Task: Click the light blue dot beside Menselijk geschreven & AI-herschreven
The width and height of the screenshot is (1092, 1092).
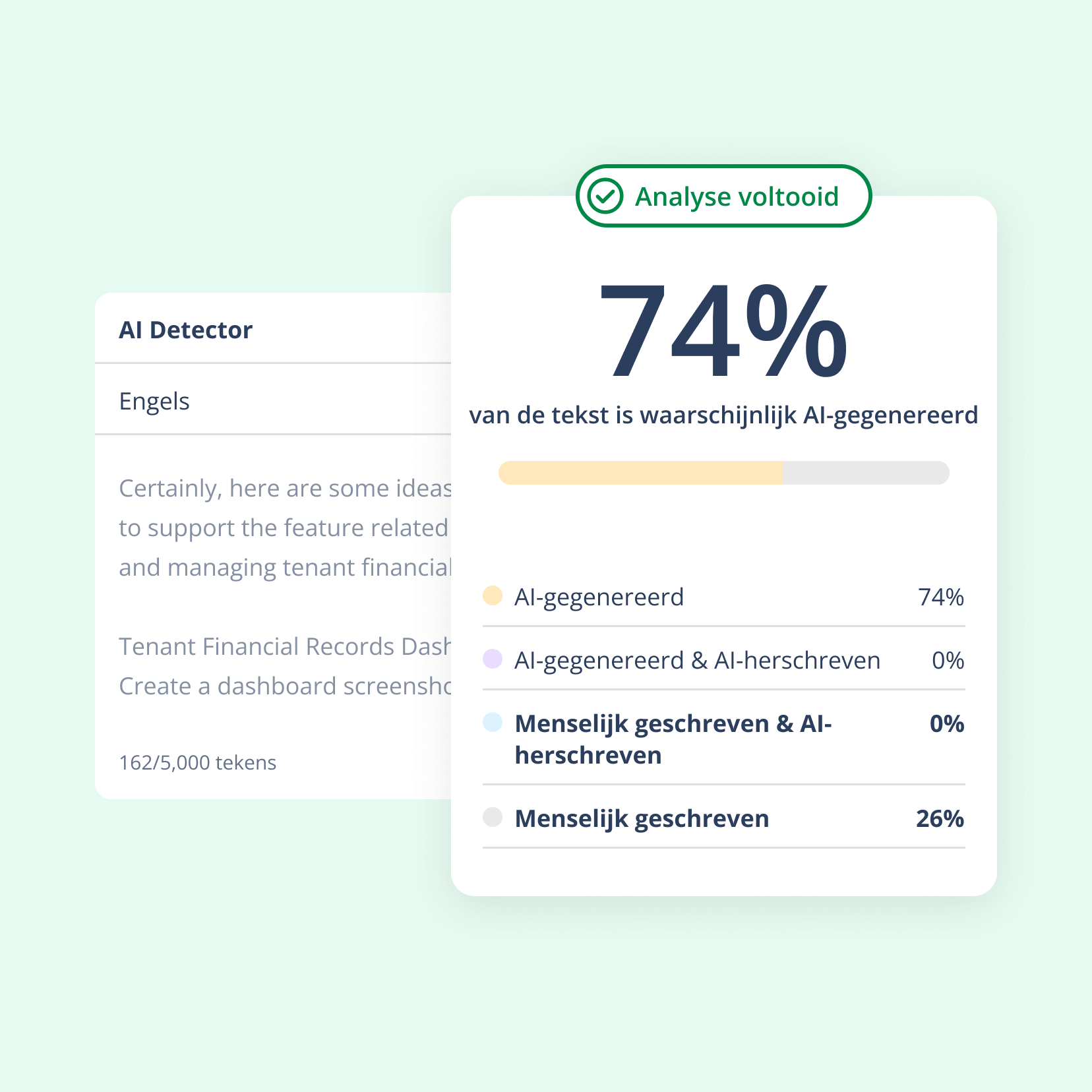Action: [493, 723]
